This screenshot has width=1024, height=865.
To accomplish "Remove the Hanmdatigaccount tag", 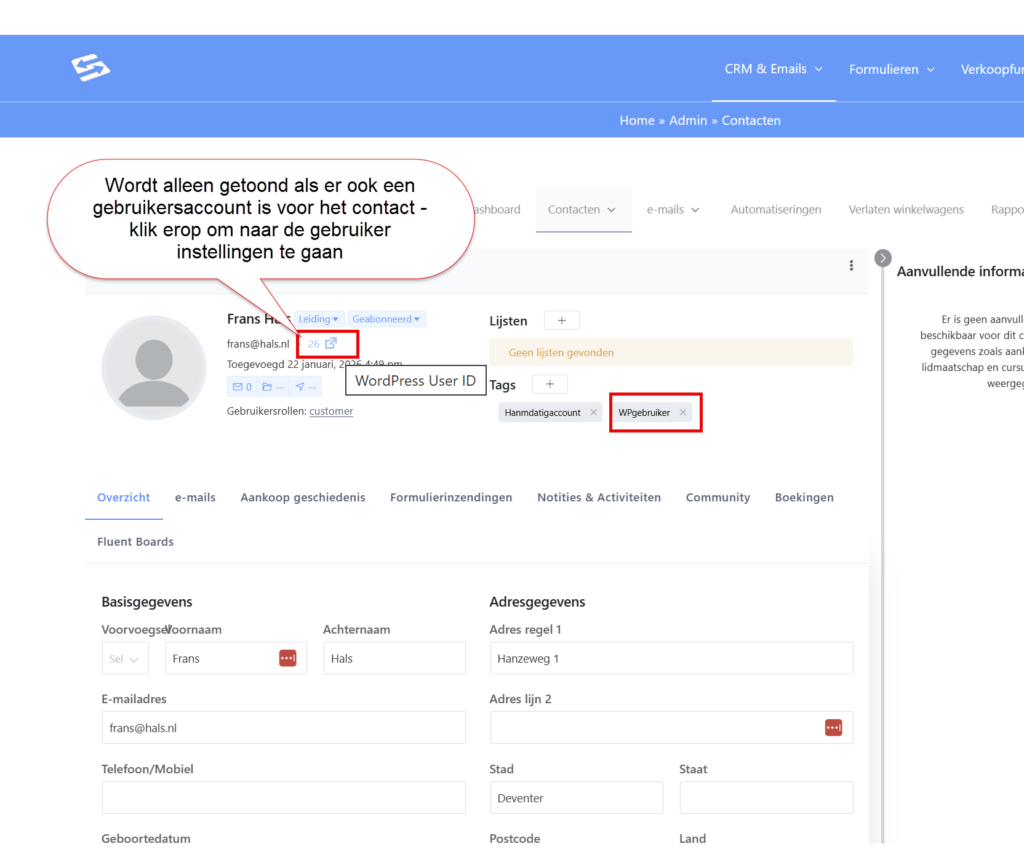I will click(x=593, y=412).
